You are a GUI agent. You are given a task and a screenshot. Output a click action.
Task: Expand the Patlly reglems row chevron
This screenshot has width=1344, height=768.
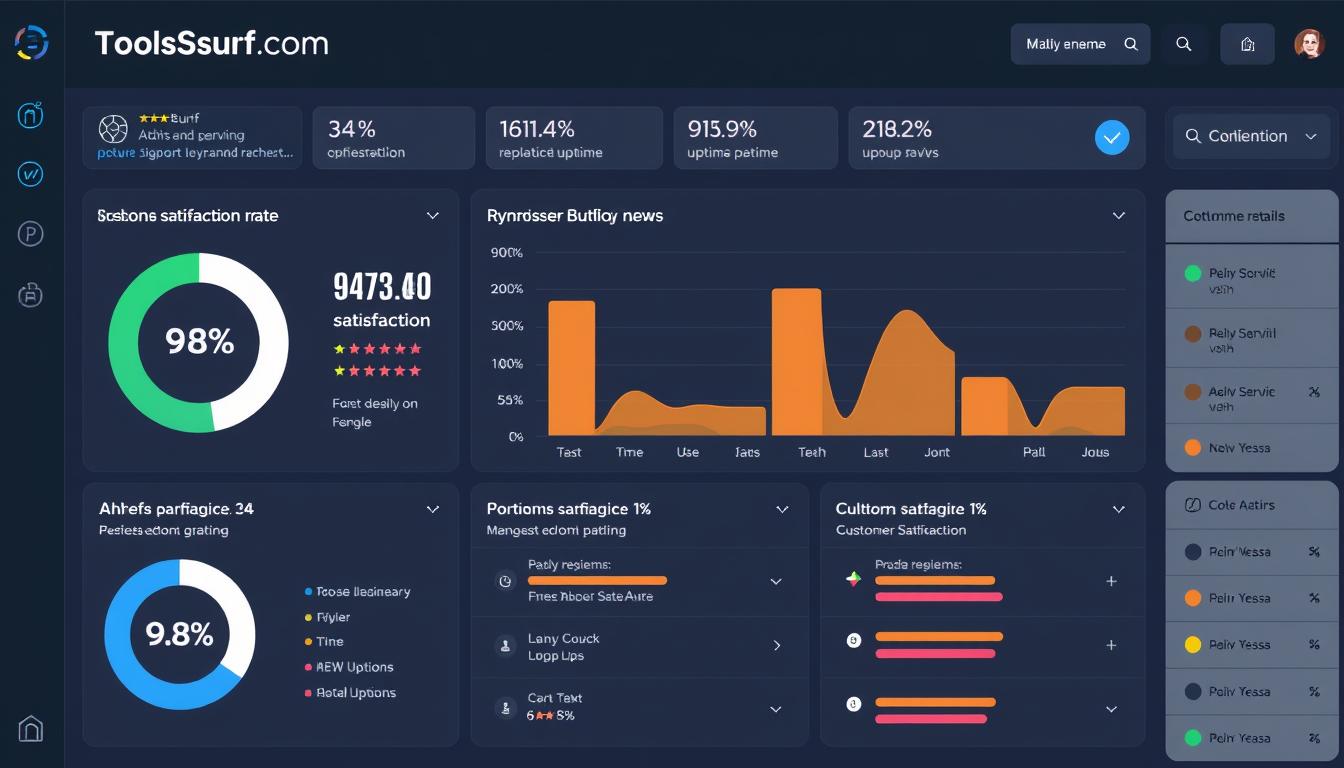pos(775,581)
